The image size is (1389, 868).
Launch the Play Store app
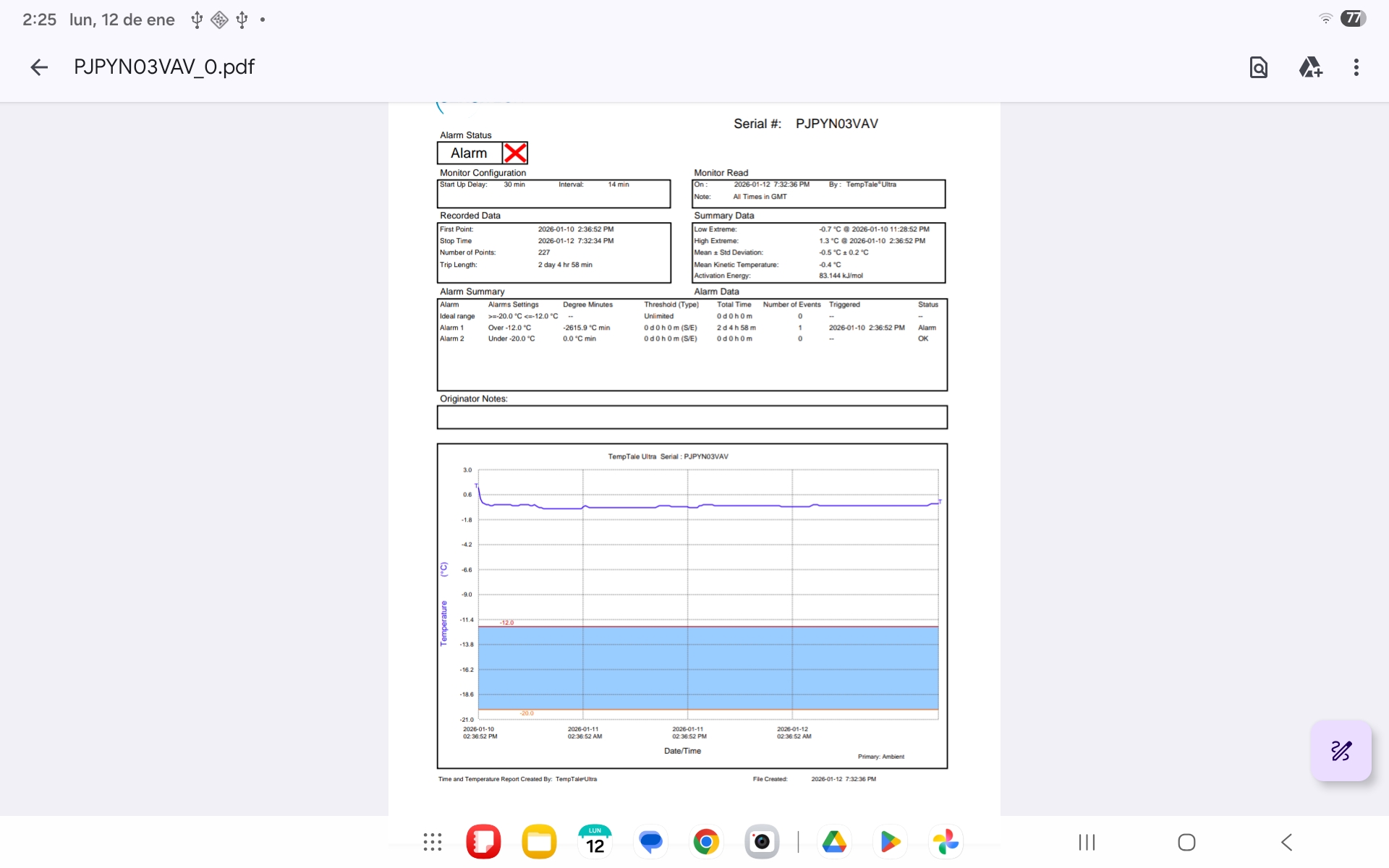click(890, 842)
